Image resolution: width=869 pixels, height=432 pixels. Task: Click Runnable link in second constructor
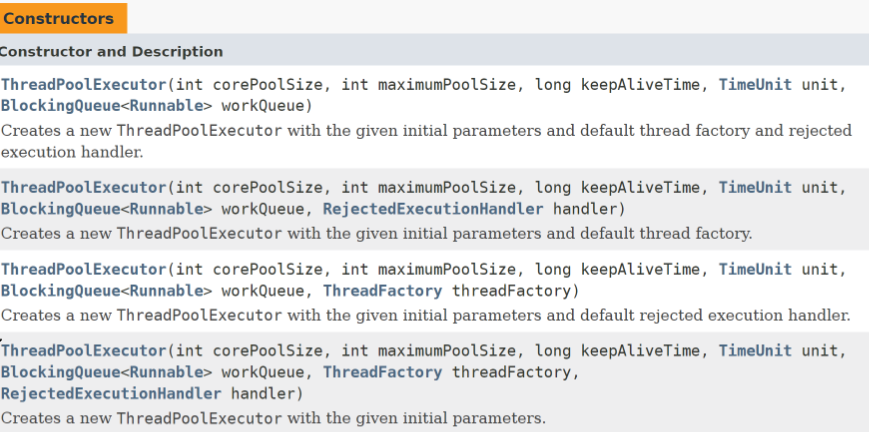(x=166, y=209)
